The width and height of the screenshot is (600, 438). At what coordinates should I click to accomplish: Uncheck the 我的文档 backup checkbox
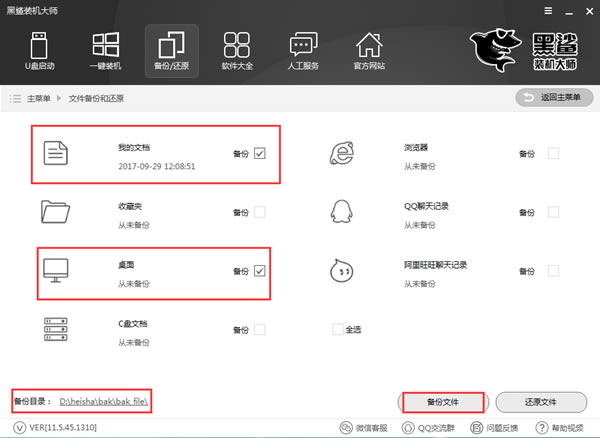259,153
